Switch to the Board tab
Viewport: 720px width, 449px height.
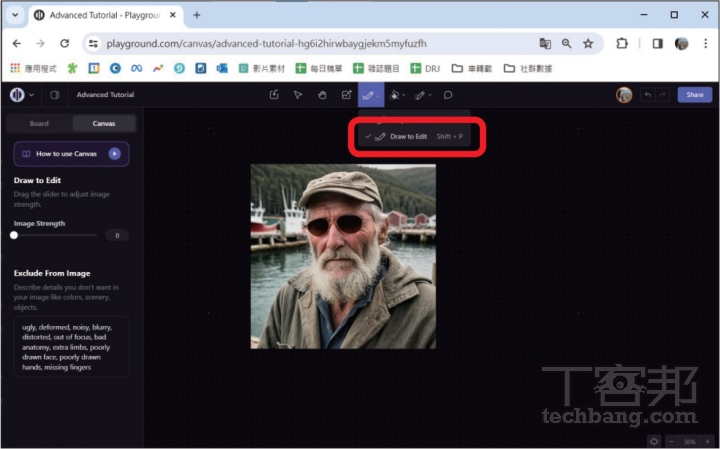pos(39,124)
